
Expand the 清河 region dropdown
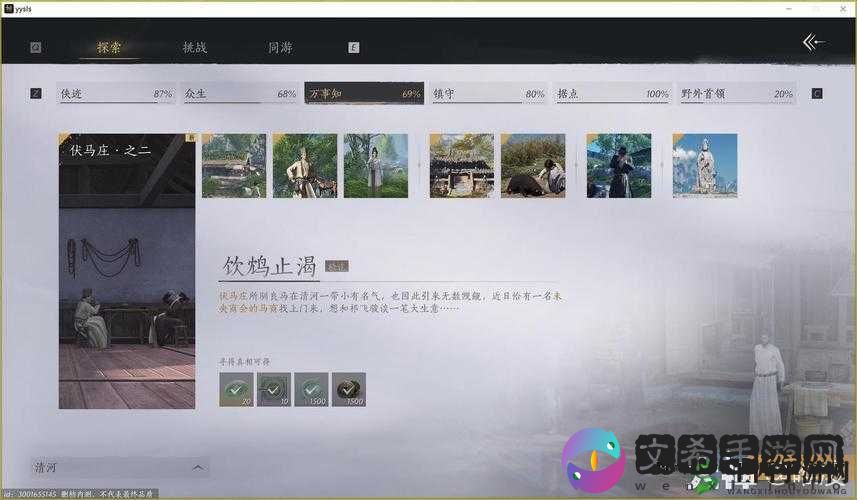[x=119, y=467]
